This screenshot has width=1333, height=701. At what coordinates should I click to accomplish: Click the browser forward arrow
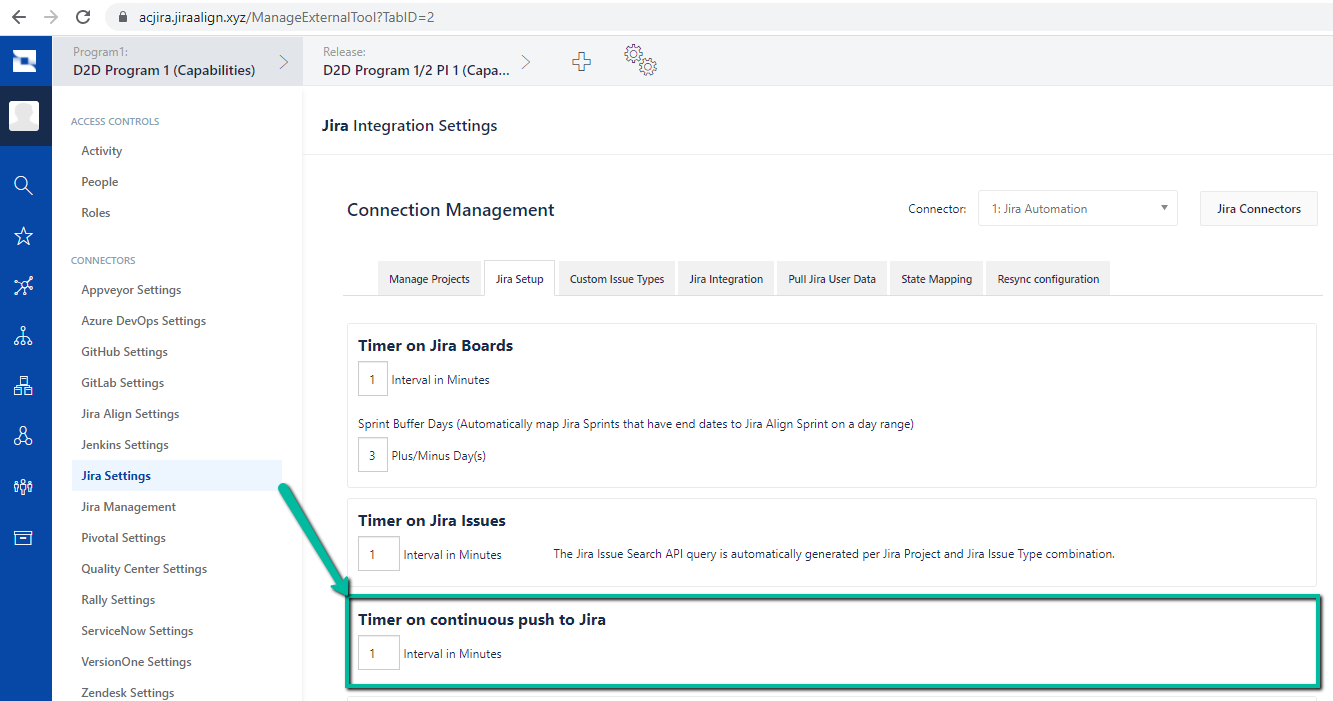pyautogui.click(x=51, y=17)
